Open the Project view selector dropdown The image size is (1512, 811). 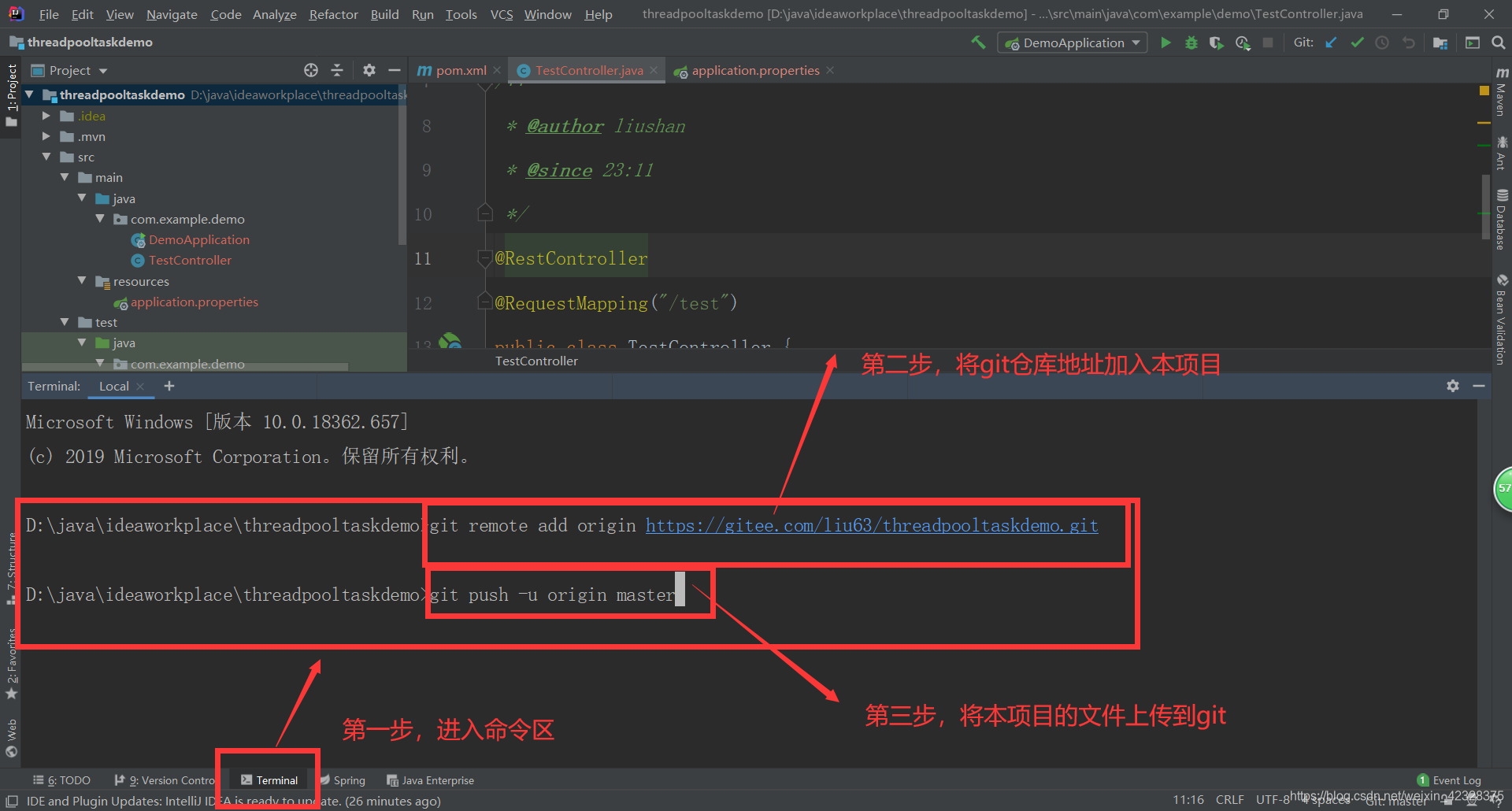(69, 70)
